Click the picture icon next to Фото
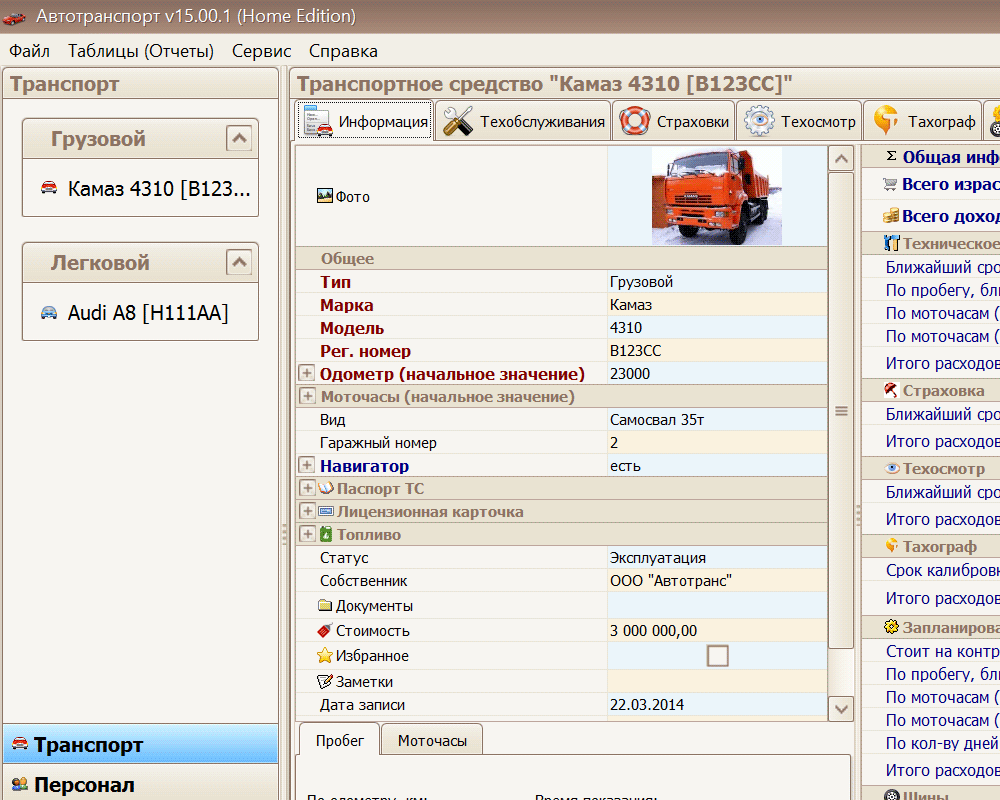 point(325,196)
